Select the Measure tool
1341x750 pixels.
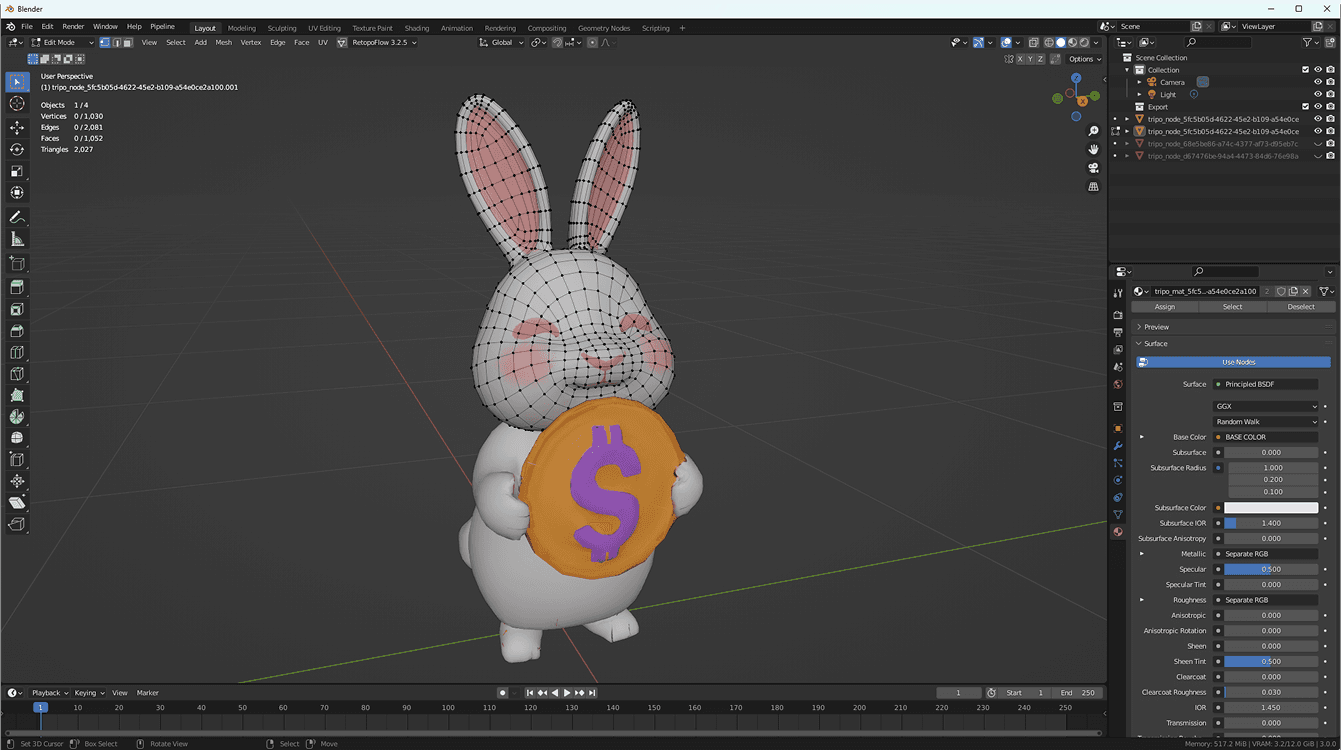click(x=16, y=239)
